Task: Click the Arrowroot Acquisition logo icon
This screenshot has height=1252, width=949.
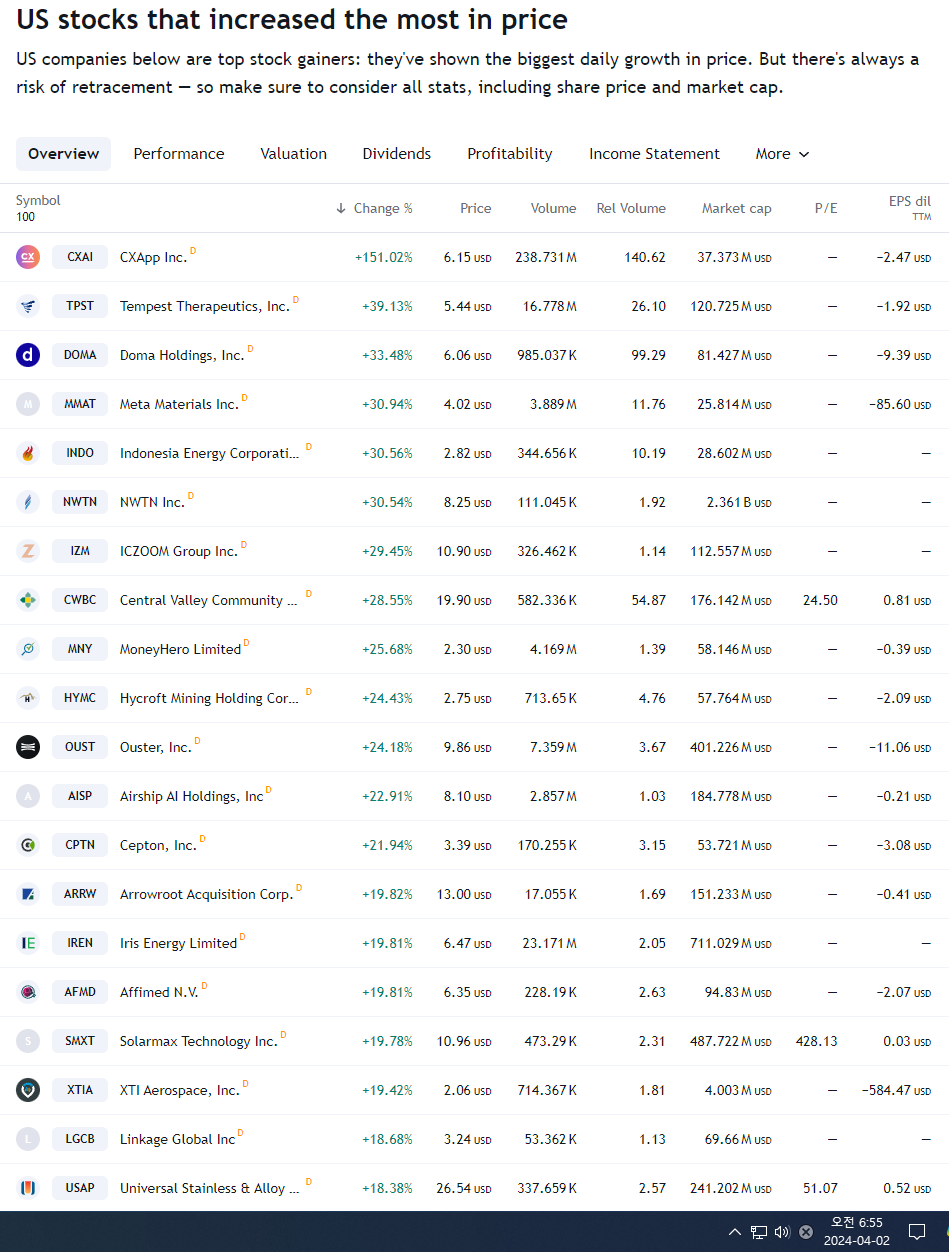Action: (28, 894)
